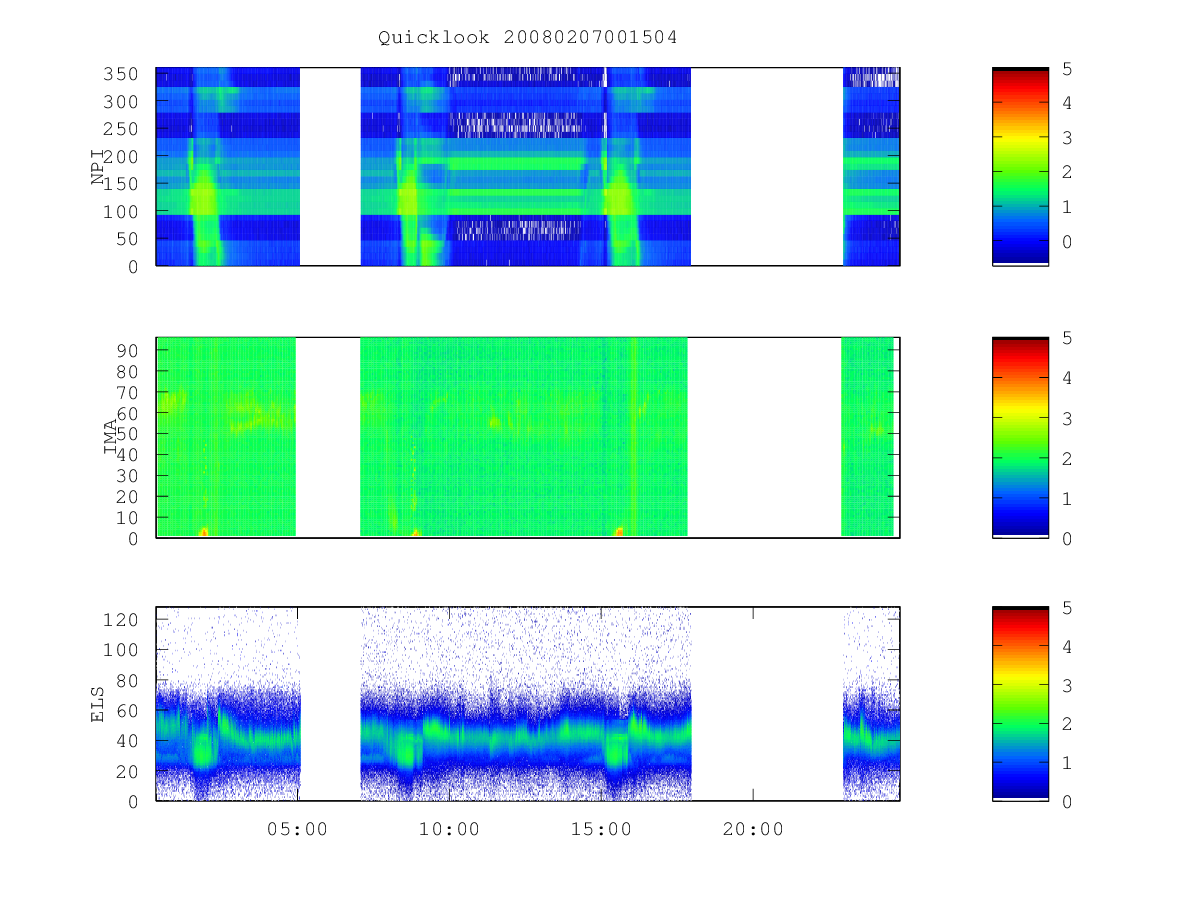Click the IMA panel color scale bar
1200x900 pixels.
tap(1020, 437)
